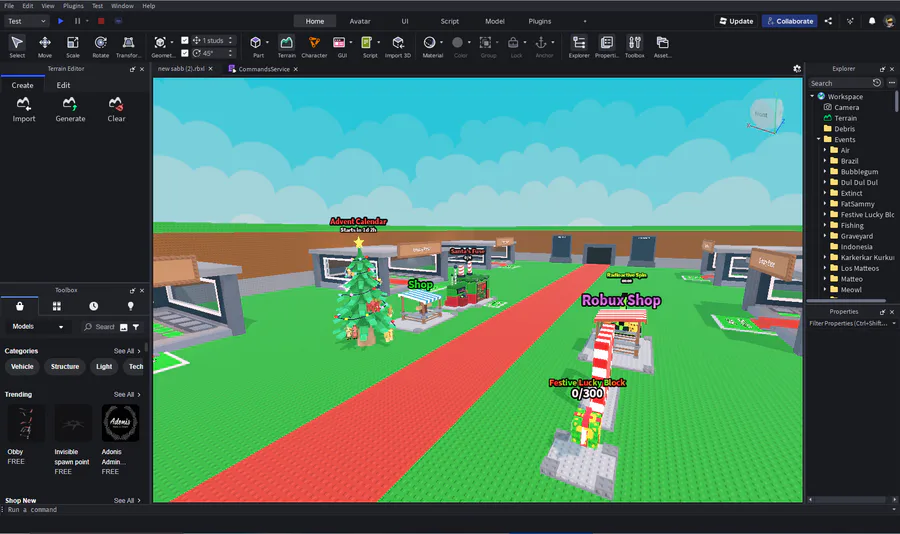Toggle move snapping checkbox for studs
Viewport: 900px width, 534px height.
(185, 40)
